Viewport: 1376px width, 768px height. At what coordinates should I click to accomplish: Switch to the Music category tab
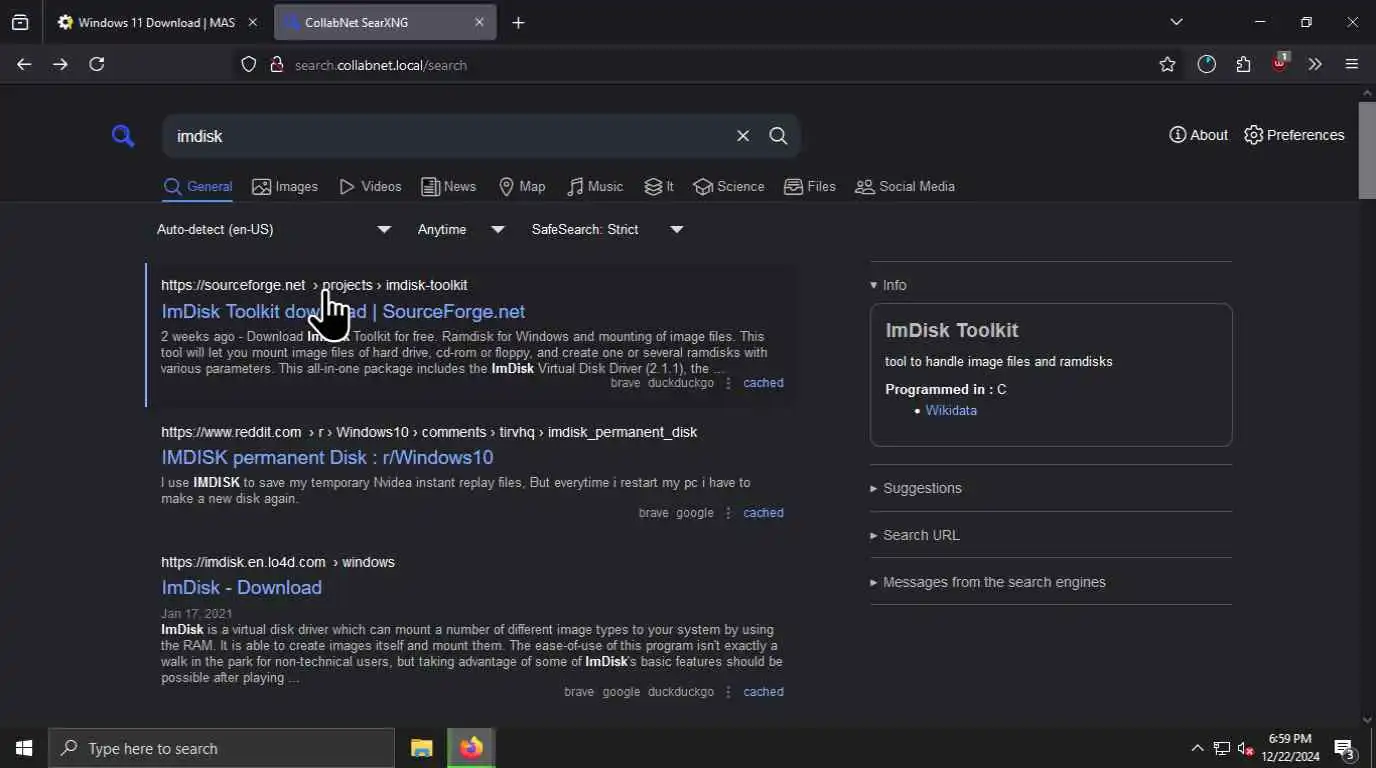[x=595, y=187]
